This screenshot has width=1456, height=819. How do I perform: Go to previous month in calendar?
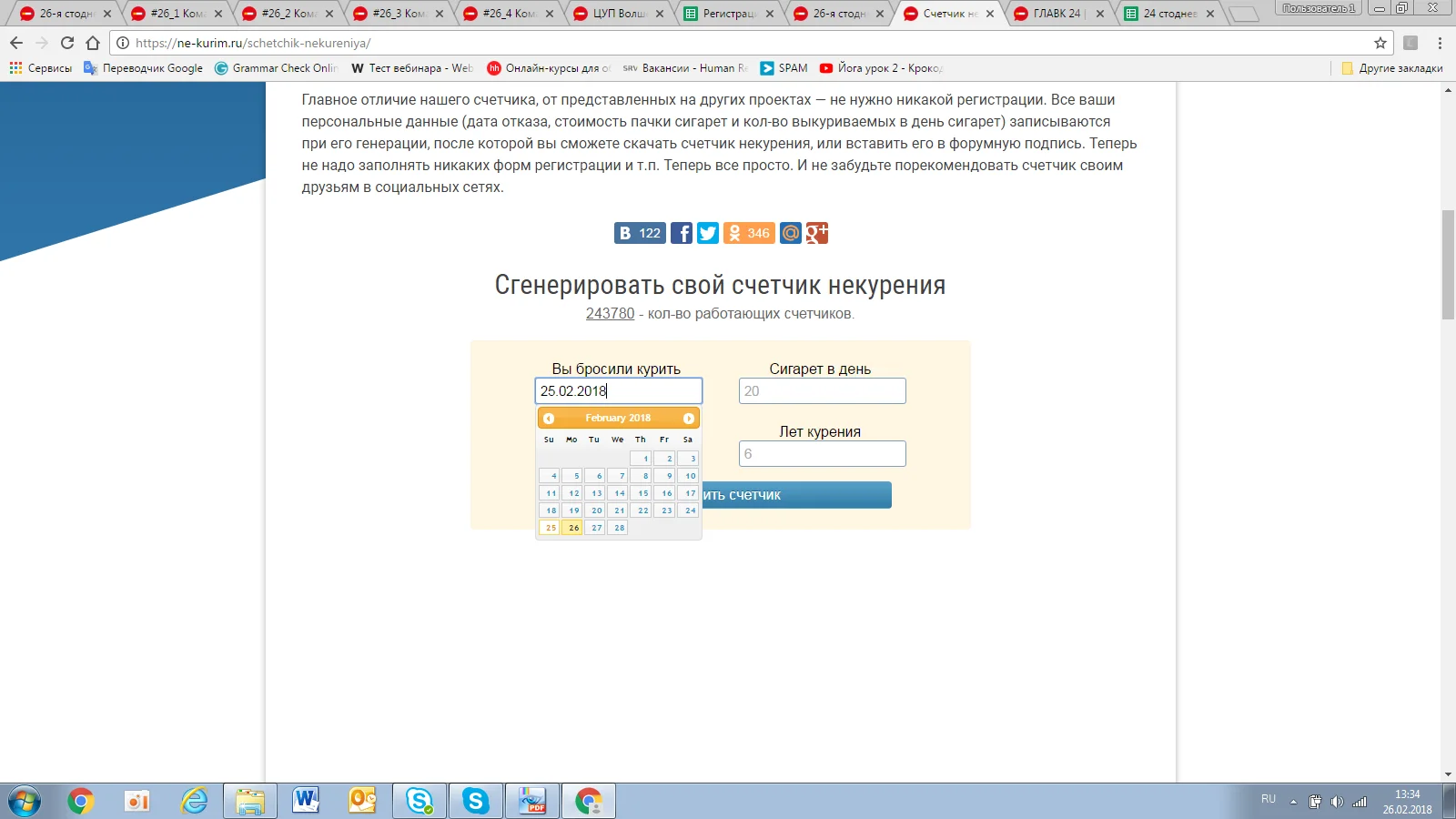(549, 419)
